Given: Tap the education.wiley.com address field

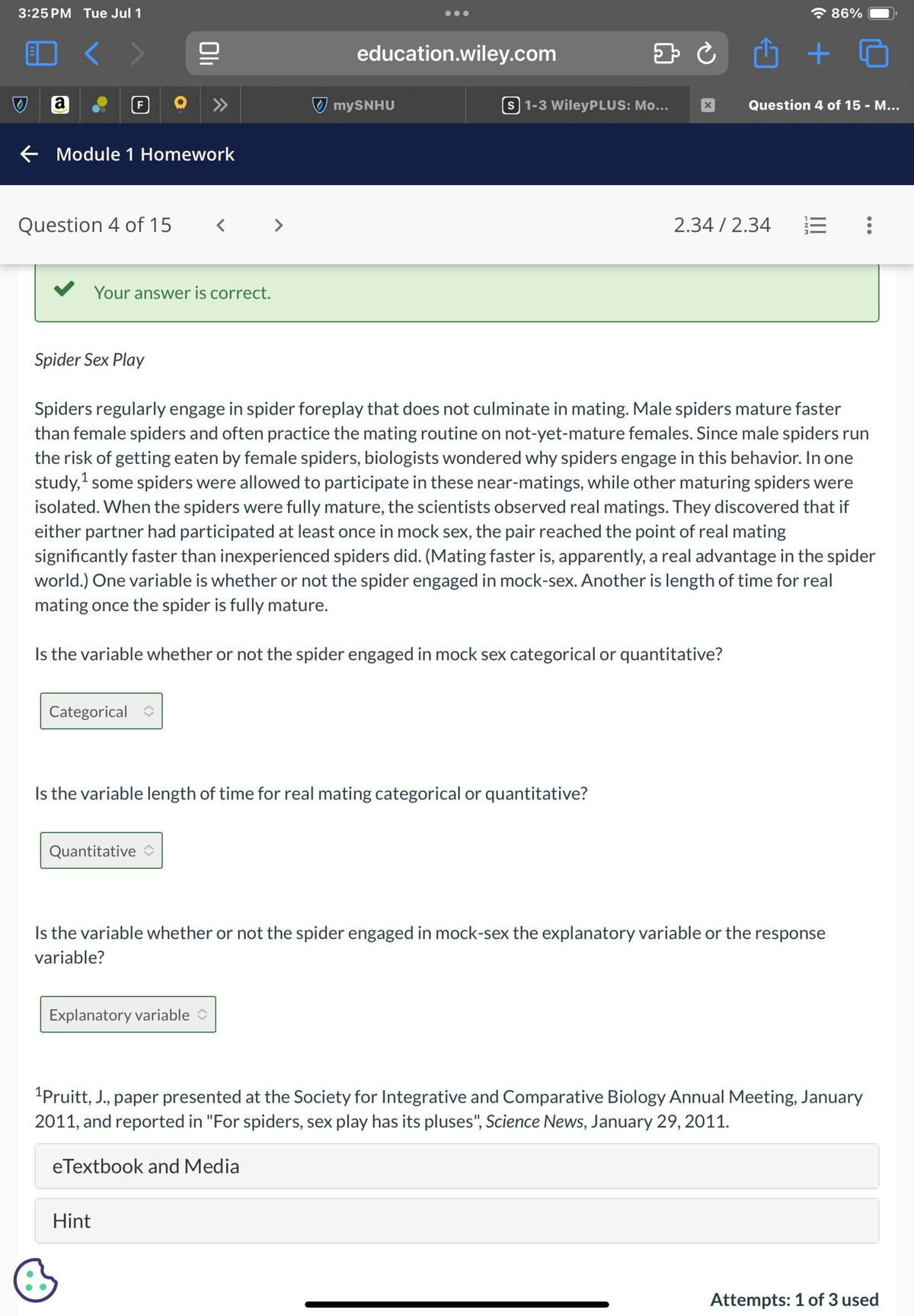Looking at the screenshot, I should point(456,53).
